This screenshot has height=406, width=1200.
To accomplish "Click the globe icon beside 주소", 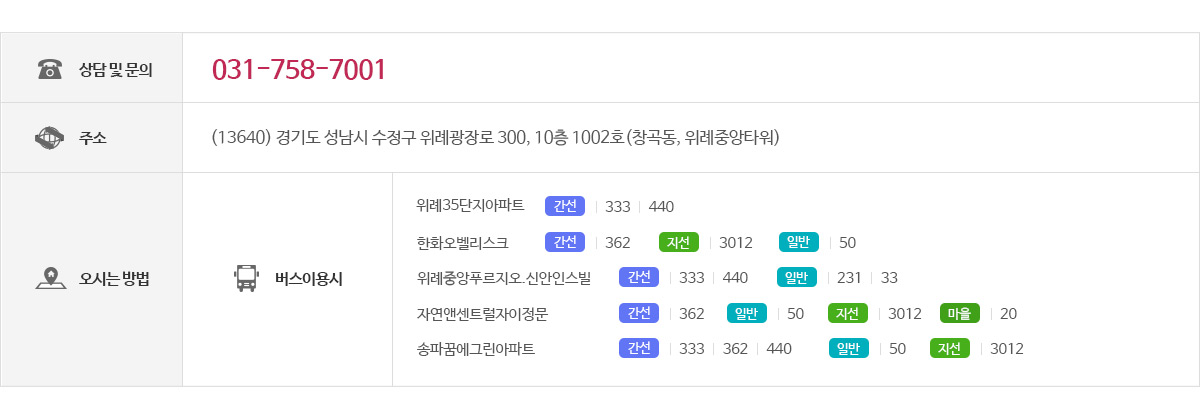I will [x=49, y=137].
